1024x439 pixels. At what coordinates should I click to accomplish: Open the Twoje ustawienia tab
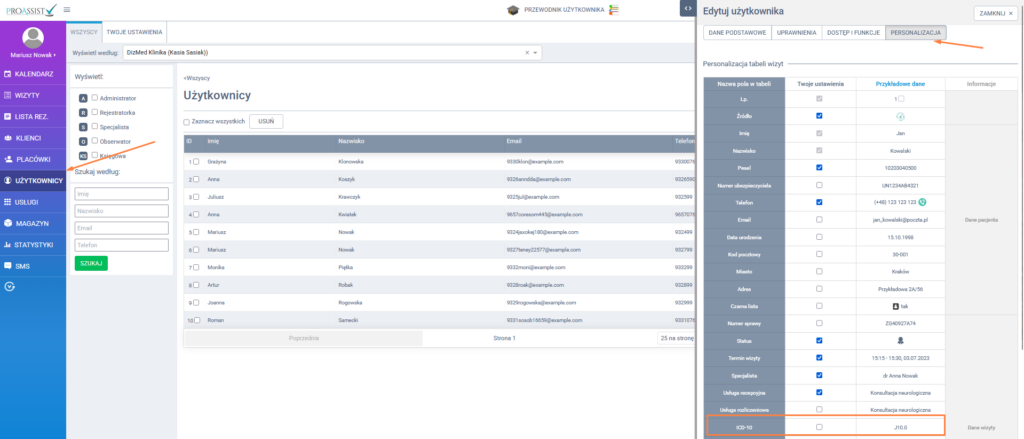coord(126,32)
